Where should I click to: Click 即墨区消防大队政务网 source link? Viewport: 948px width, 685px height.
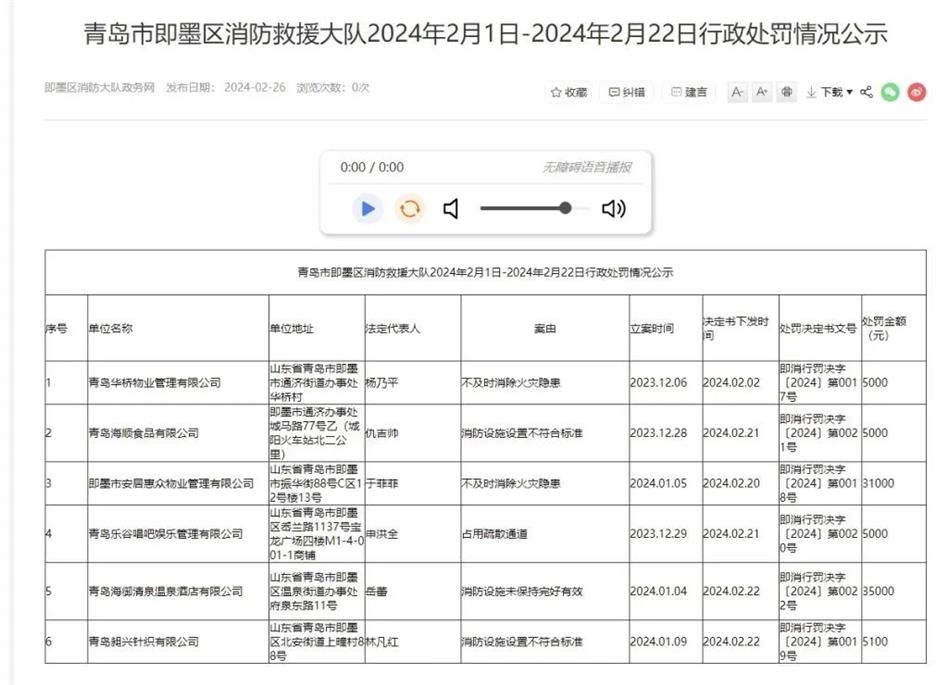coord(100,88)
